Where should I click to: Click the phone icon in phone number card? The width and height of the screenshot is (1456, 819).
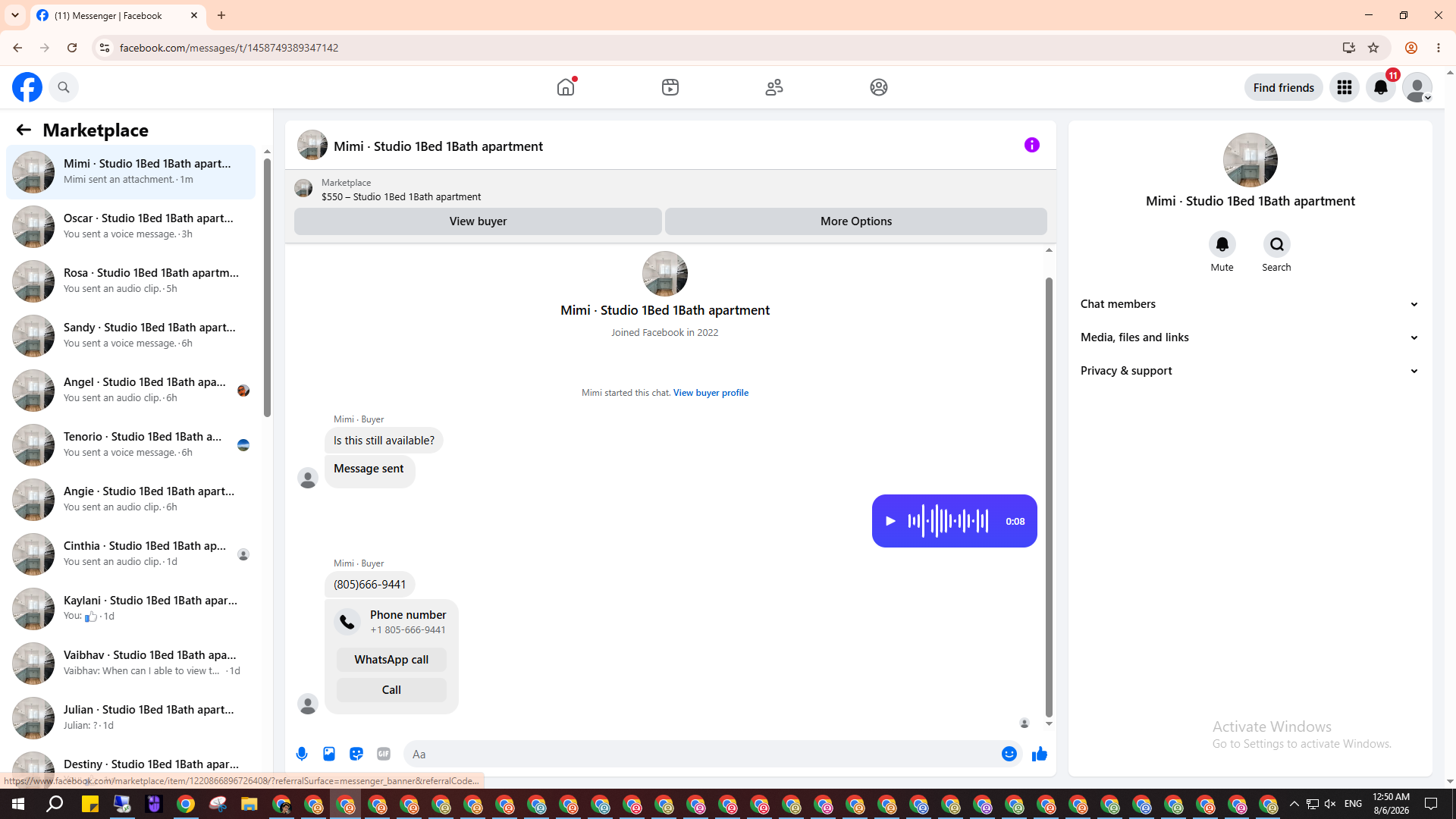click(x=347, y=622)
